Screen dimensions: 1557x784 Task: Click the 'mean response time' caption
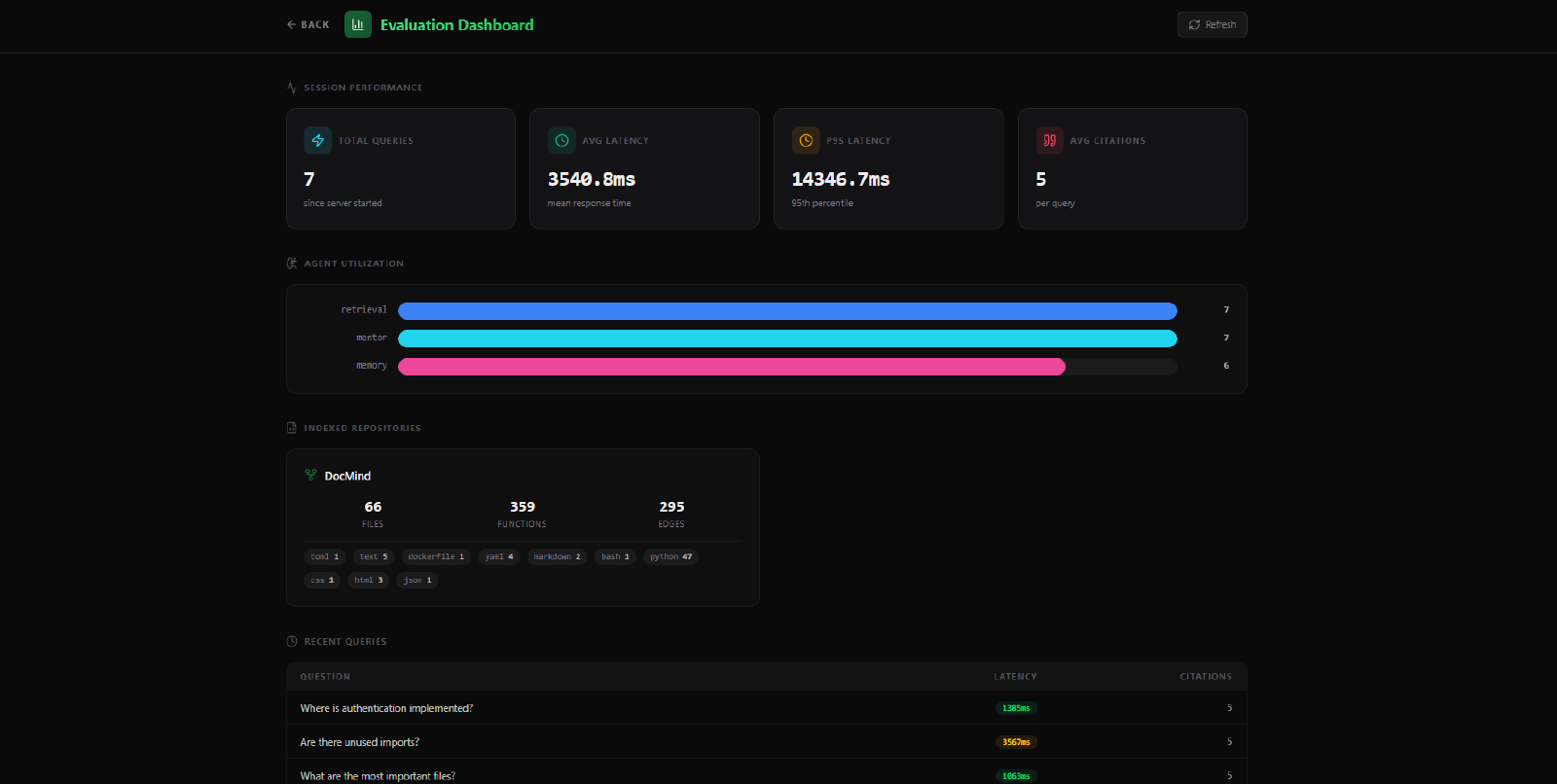[x=589, y=203]
